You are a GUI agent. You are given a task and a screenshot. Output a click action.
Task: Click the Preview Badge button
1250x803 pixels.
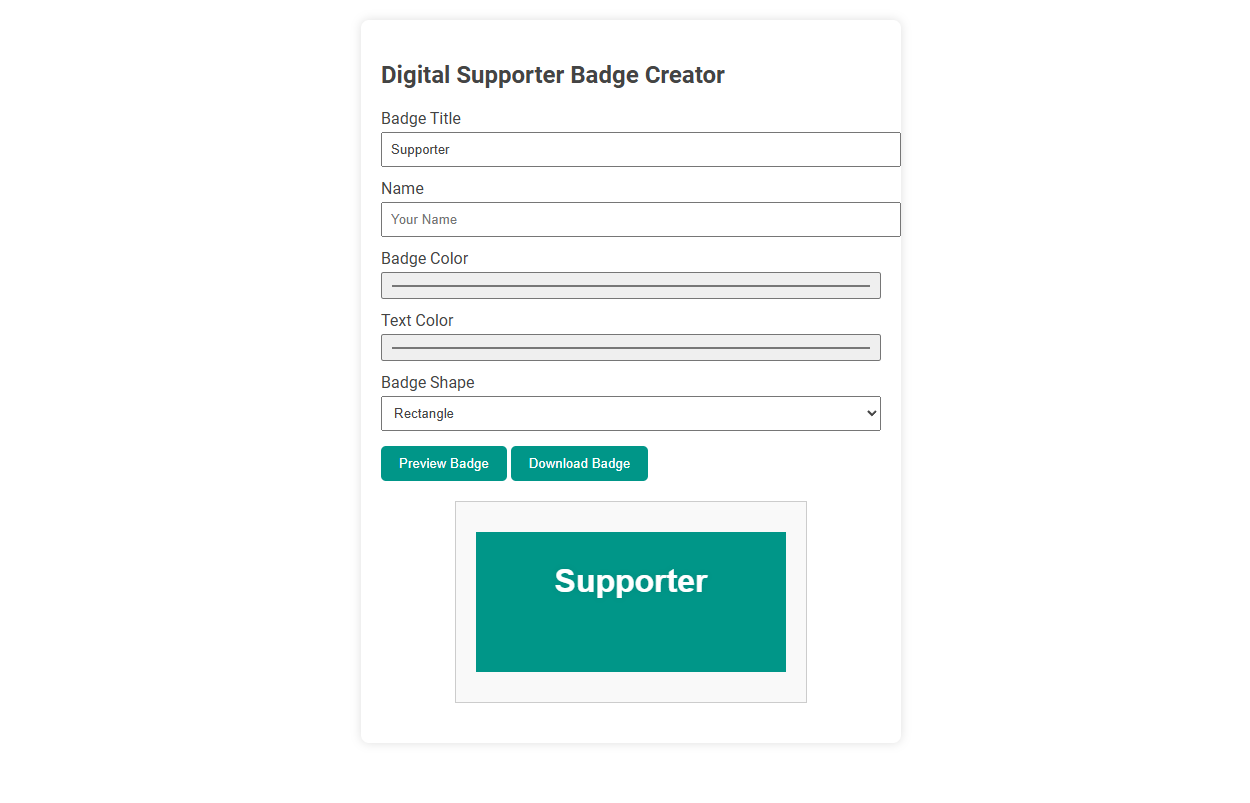443,463
